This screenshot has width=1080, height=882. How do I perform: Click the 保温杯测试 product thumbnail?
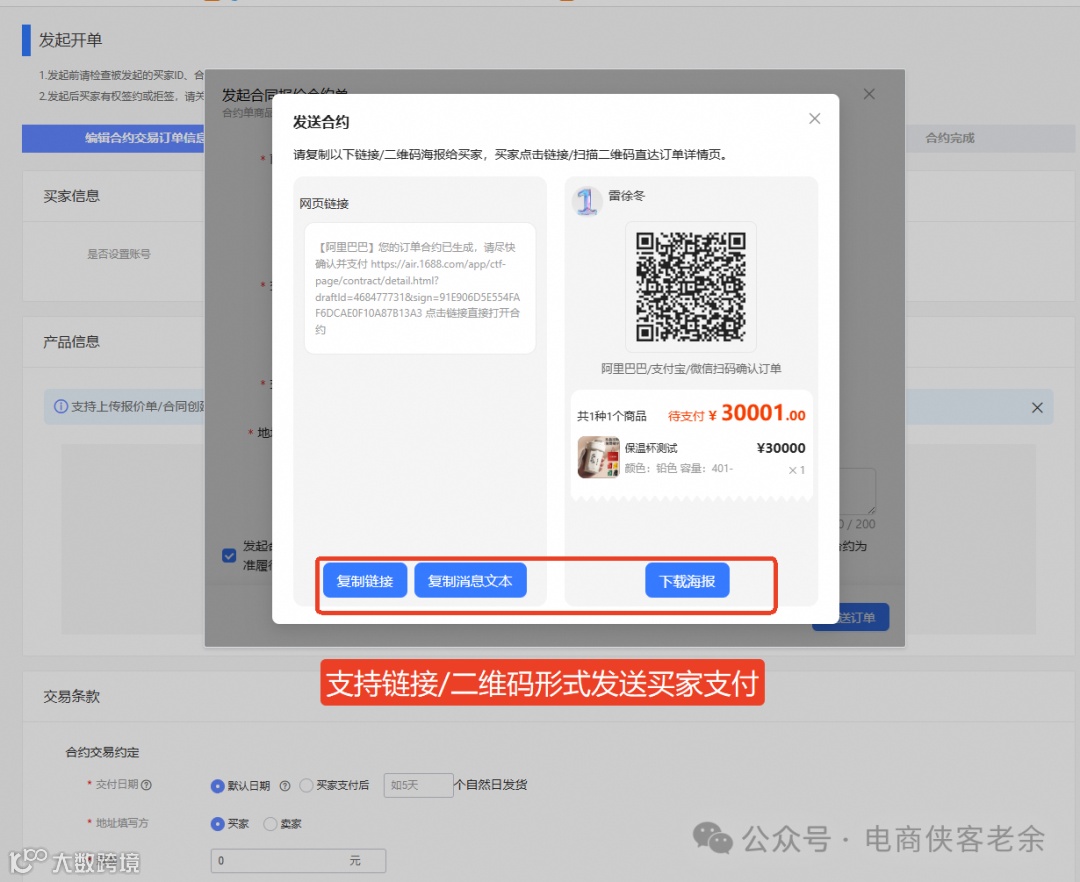(x=598, y=456)
